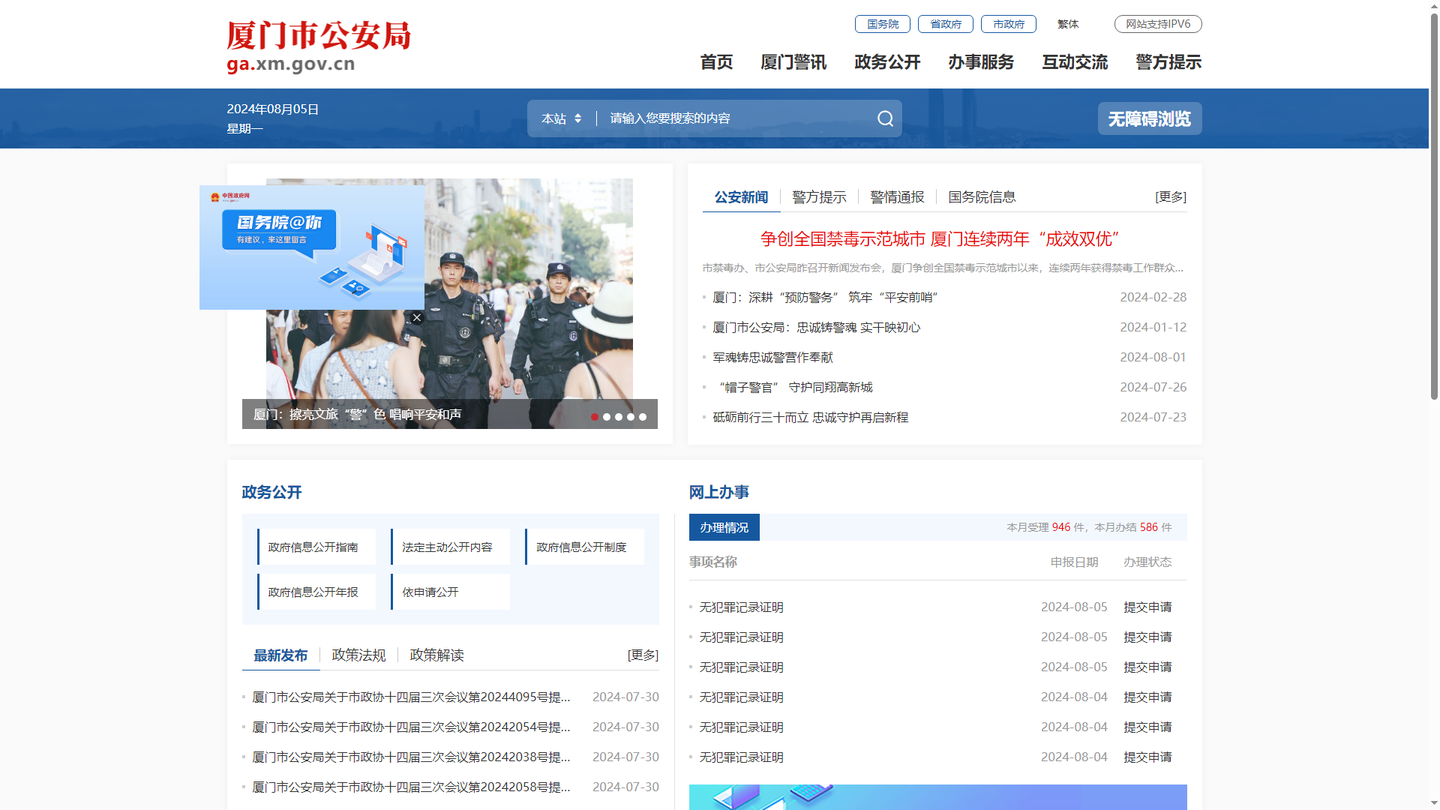The width and height of the screenshot is (1440, 810).
Task: Click the 政务公开 section heading
Action: click(271, 492)
